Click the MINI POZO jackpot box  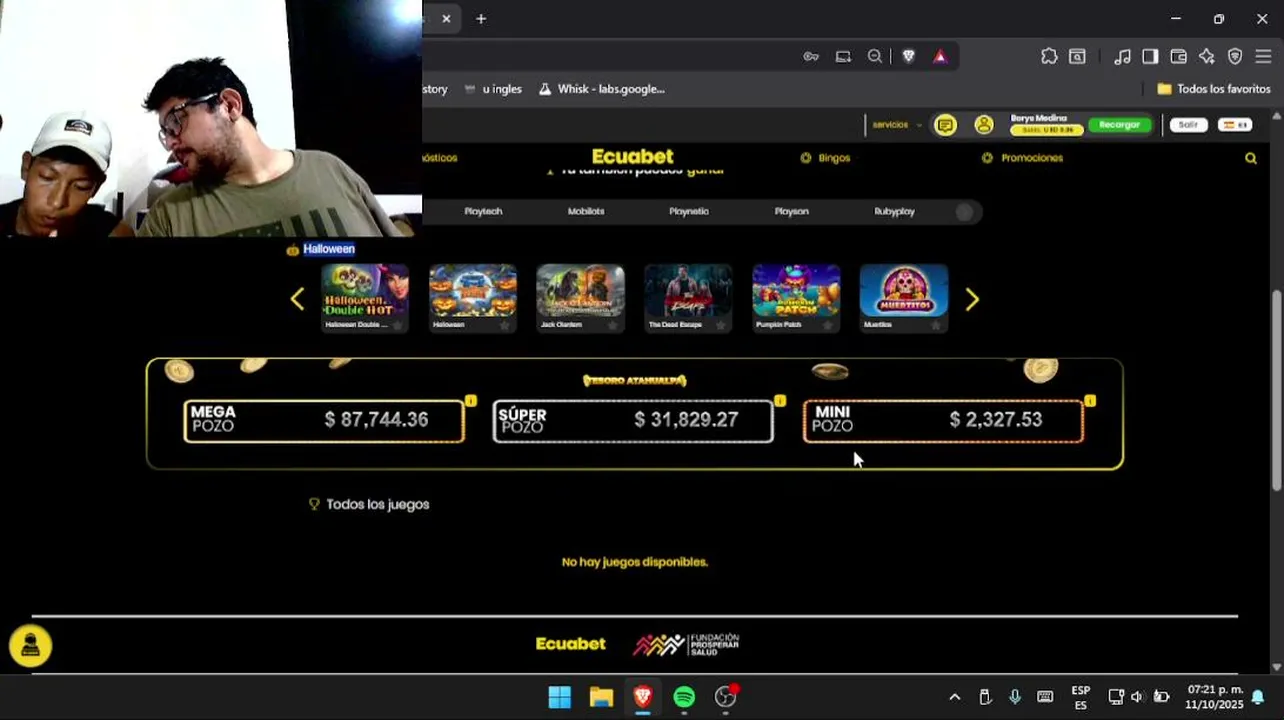pyautogui.click(x=943, y=421)
